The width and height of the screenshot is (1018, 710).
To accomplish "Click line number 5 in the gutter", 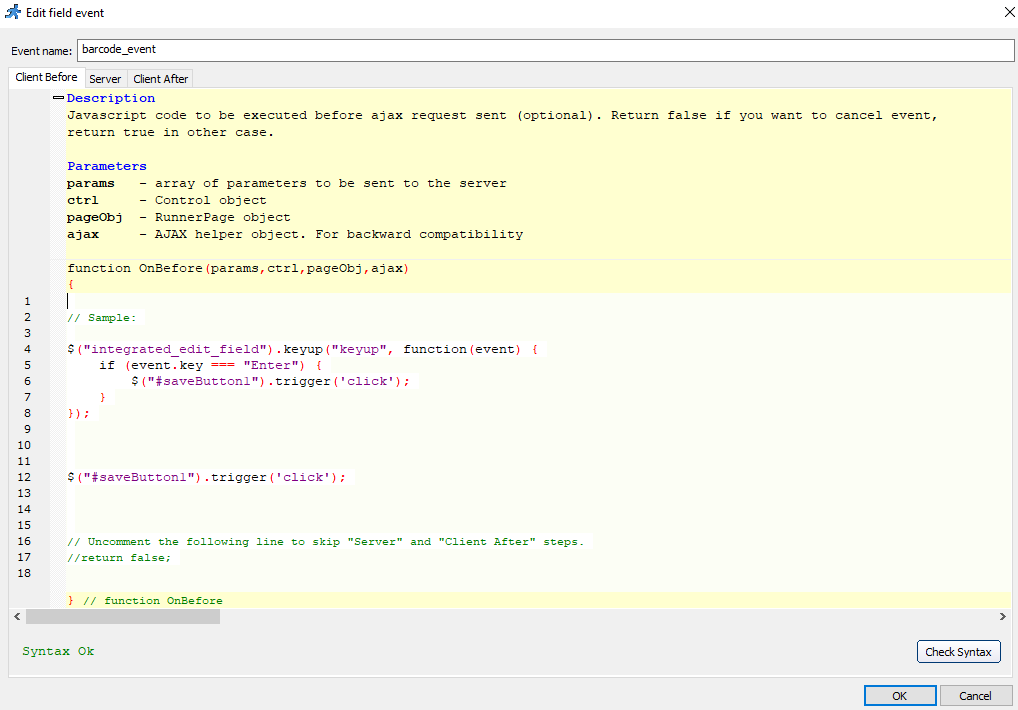I will tap(27, 365).
